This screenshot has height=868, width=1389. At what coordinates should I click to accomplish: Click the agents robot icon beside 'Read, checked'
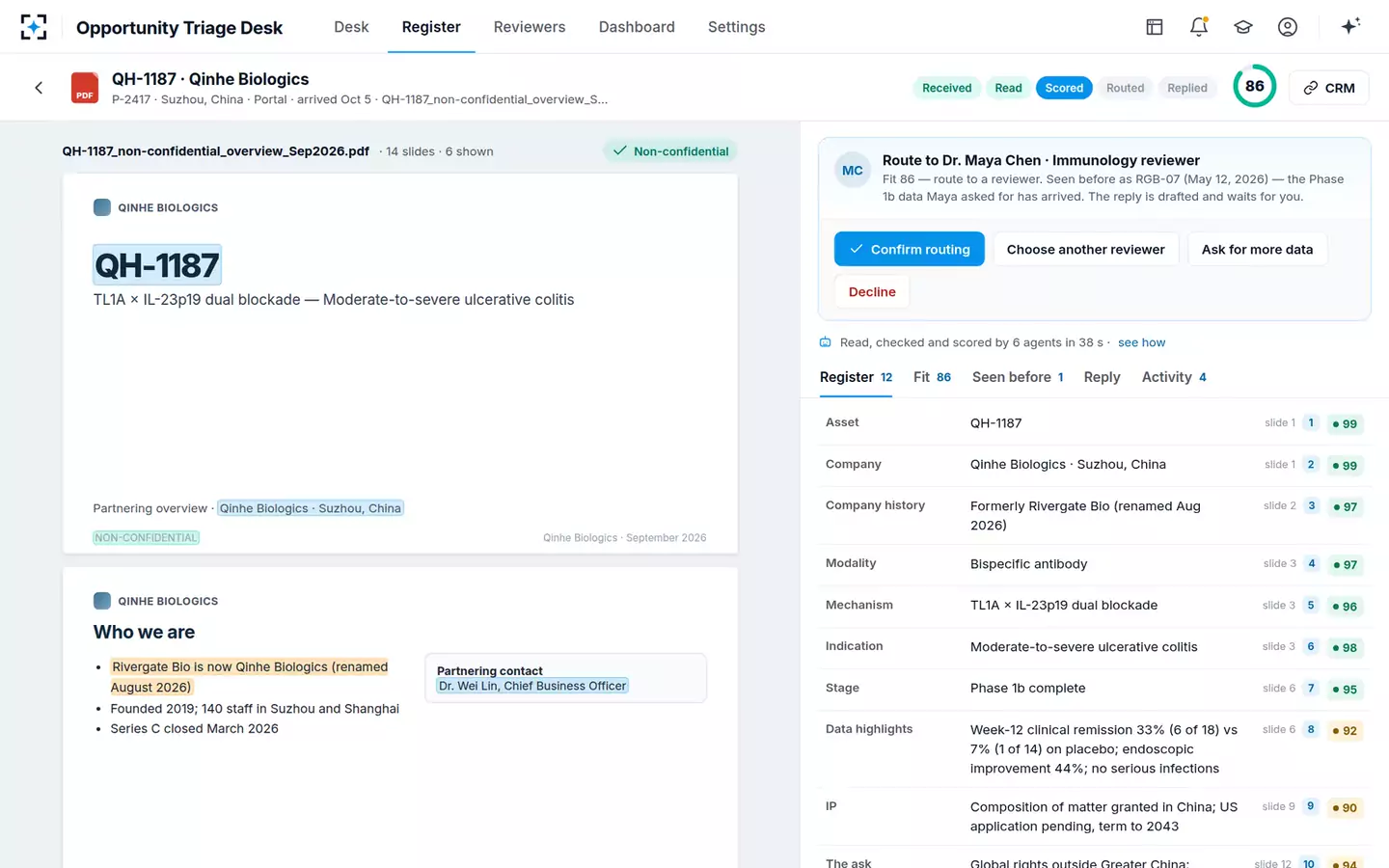point(826,342)
